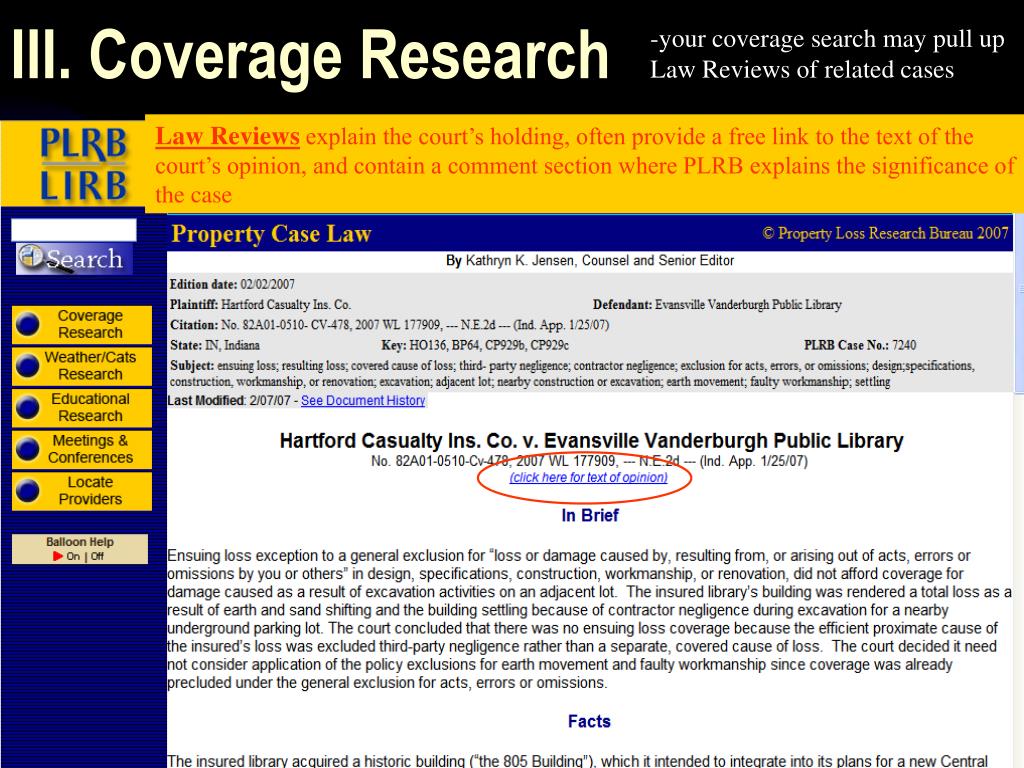Open Weather/Cats Research section
1024x768 pixels.
pos(82,366)
